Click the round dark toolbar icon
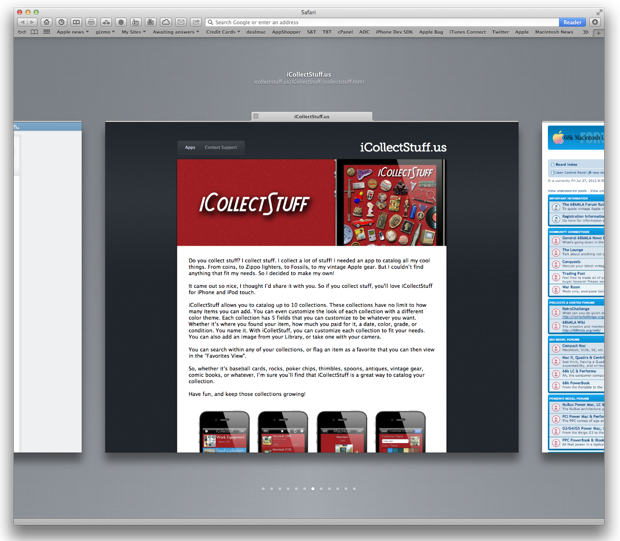The image size is (620, 541). point(121,22)
